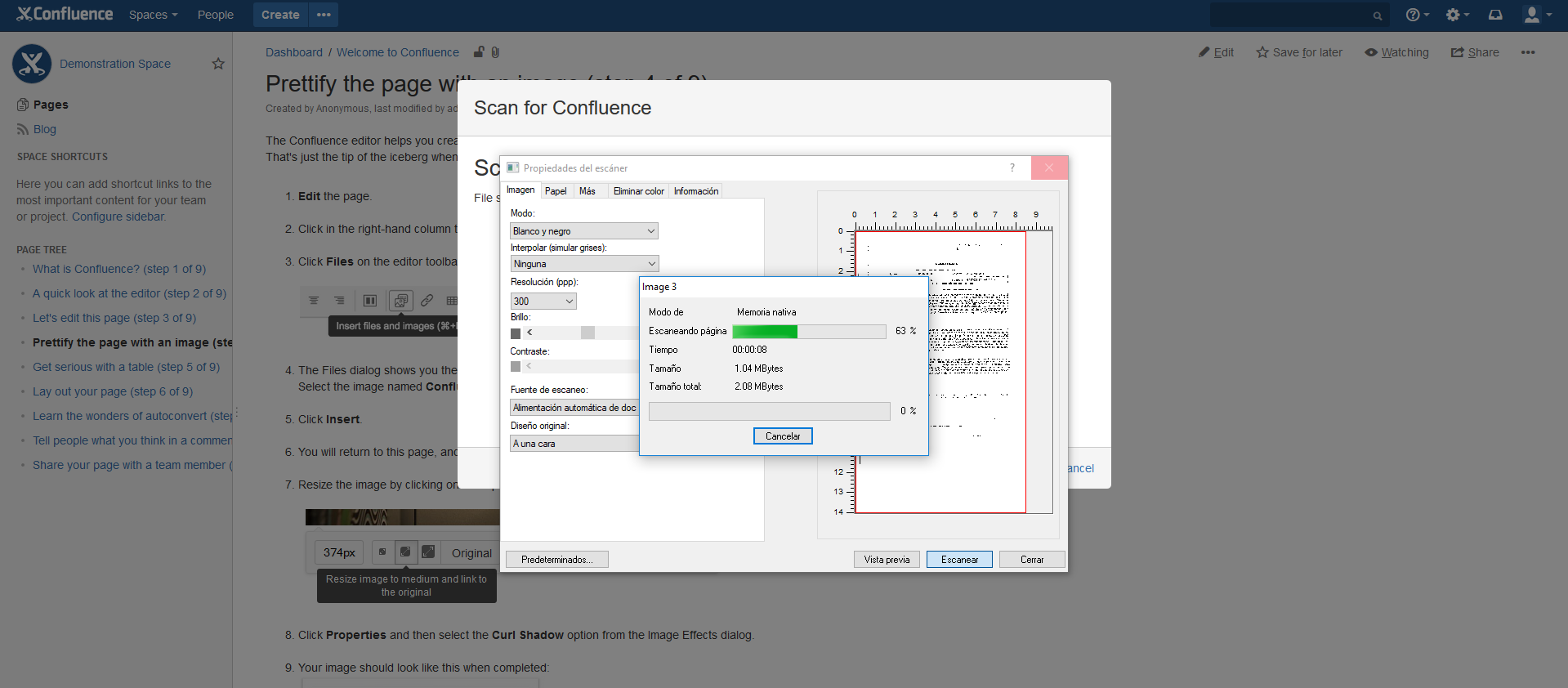Click the Original size option in image toolbar

click(x=471, y=553)
